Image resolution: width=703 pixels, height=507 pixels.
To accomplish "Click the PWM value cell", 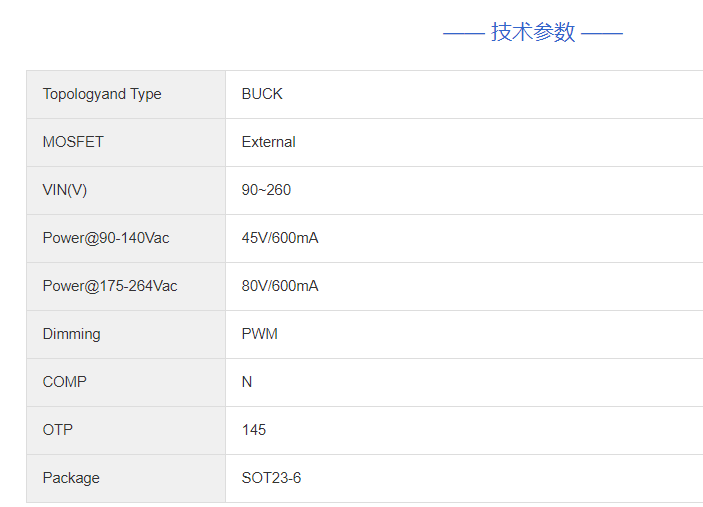I will click(260, 334).
